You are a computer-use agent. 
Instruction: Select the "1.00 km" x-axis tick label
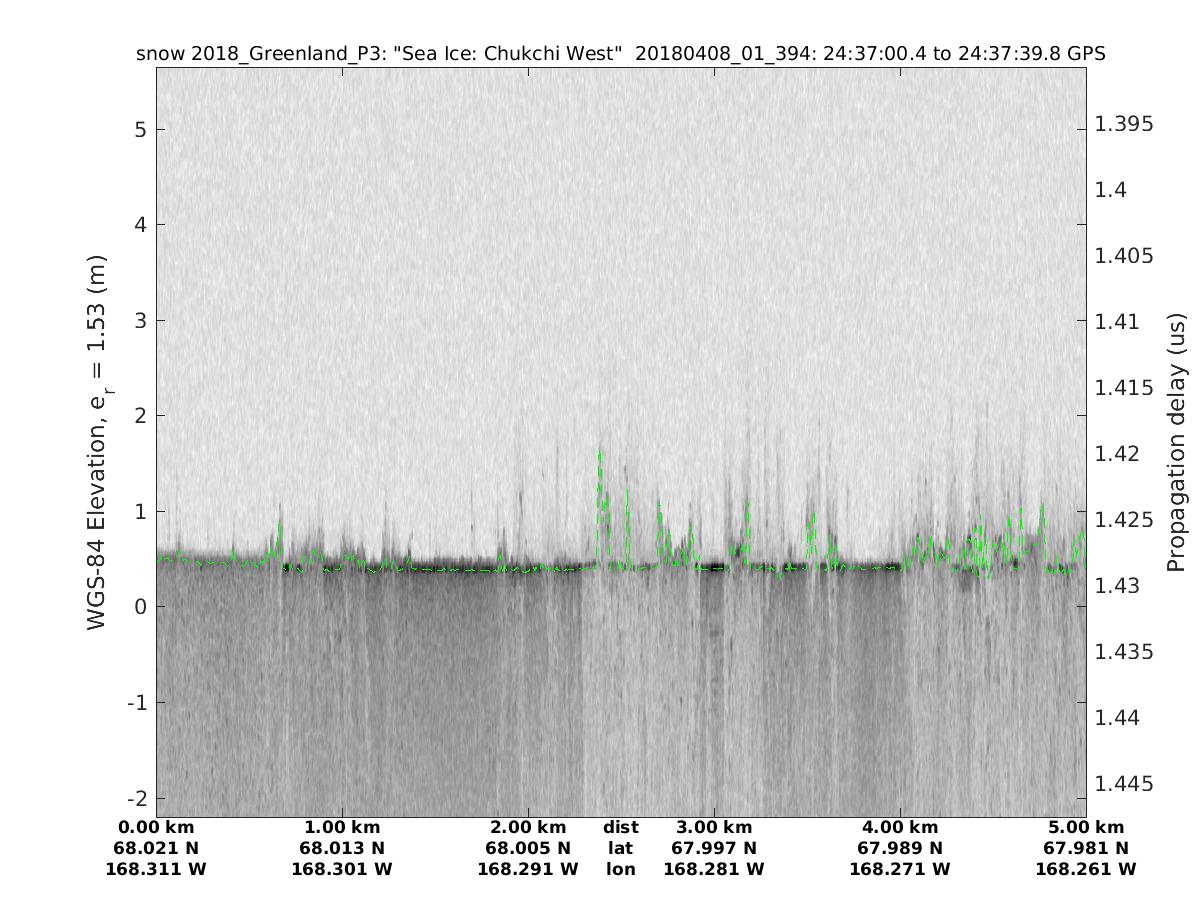click(x=342, y=827)
